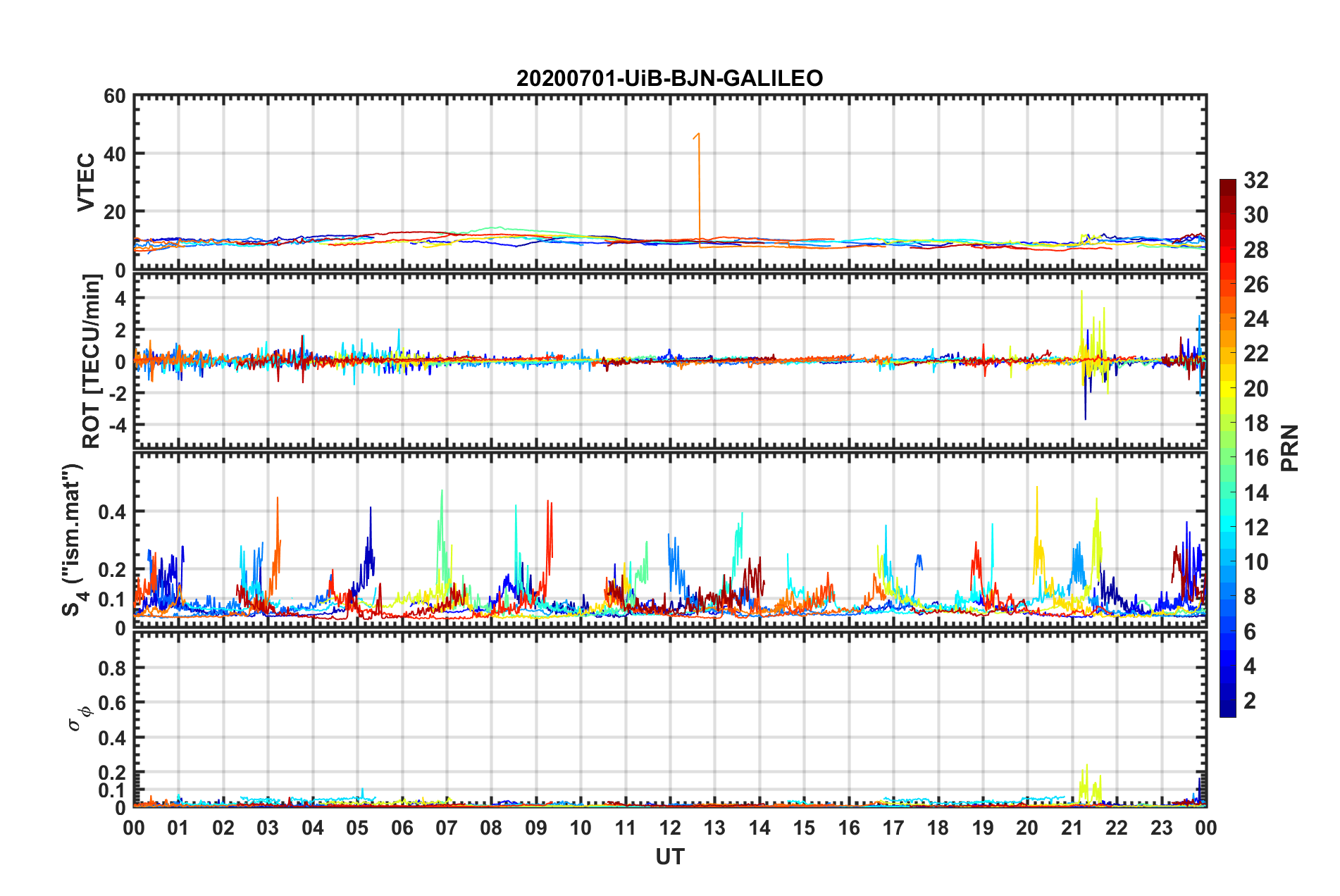Click the dark blue ROT negative spike near 21 UT

click(1085, 418)
